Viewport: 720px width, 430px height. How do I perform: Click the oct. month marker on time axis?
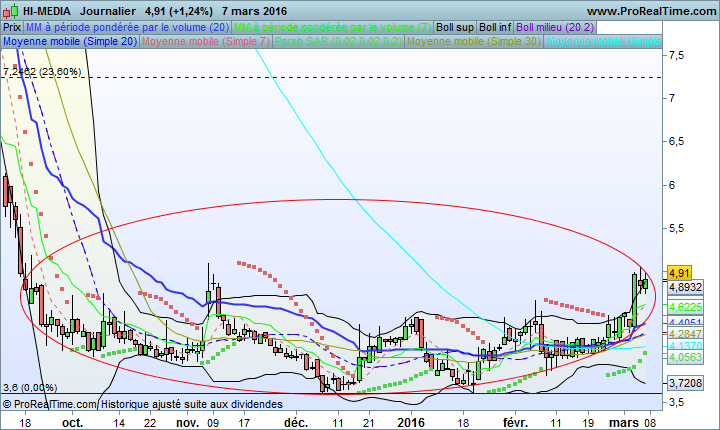click(x=73, y=422)
